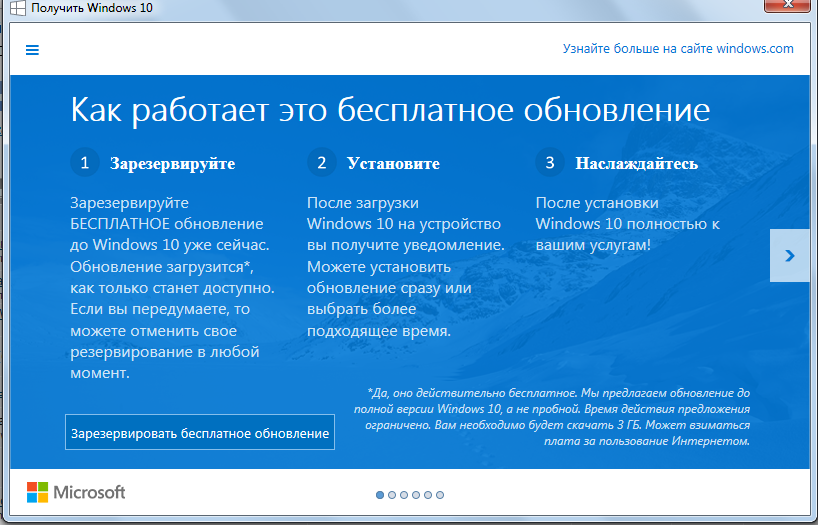Screen dimensions: 818x525
Task: Close the 'Получить Windows 10' window
Action: pos(788,5)
